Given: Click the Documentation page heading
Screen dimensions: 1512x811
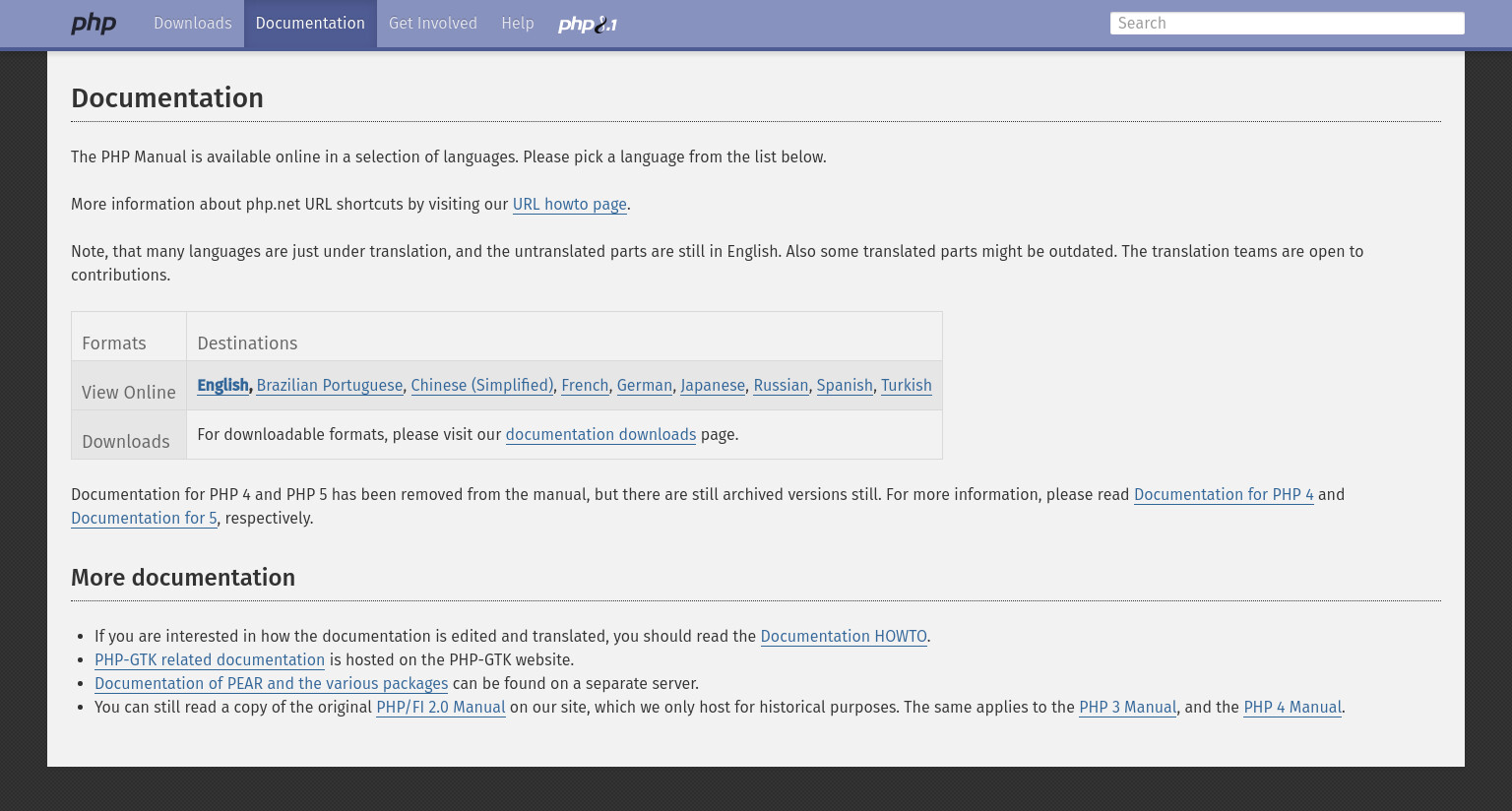Looking at the screenshot, I should 167,98.
